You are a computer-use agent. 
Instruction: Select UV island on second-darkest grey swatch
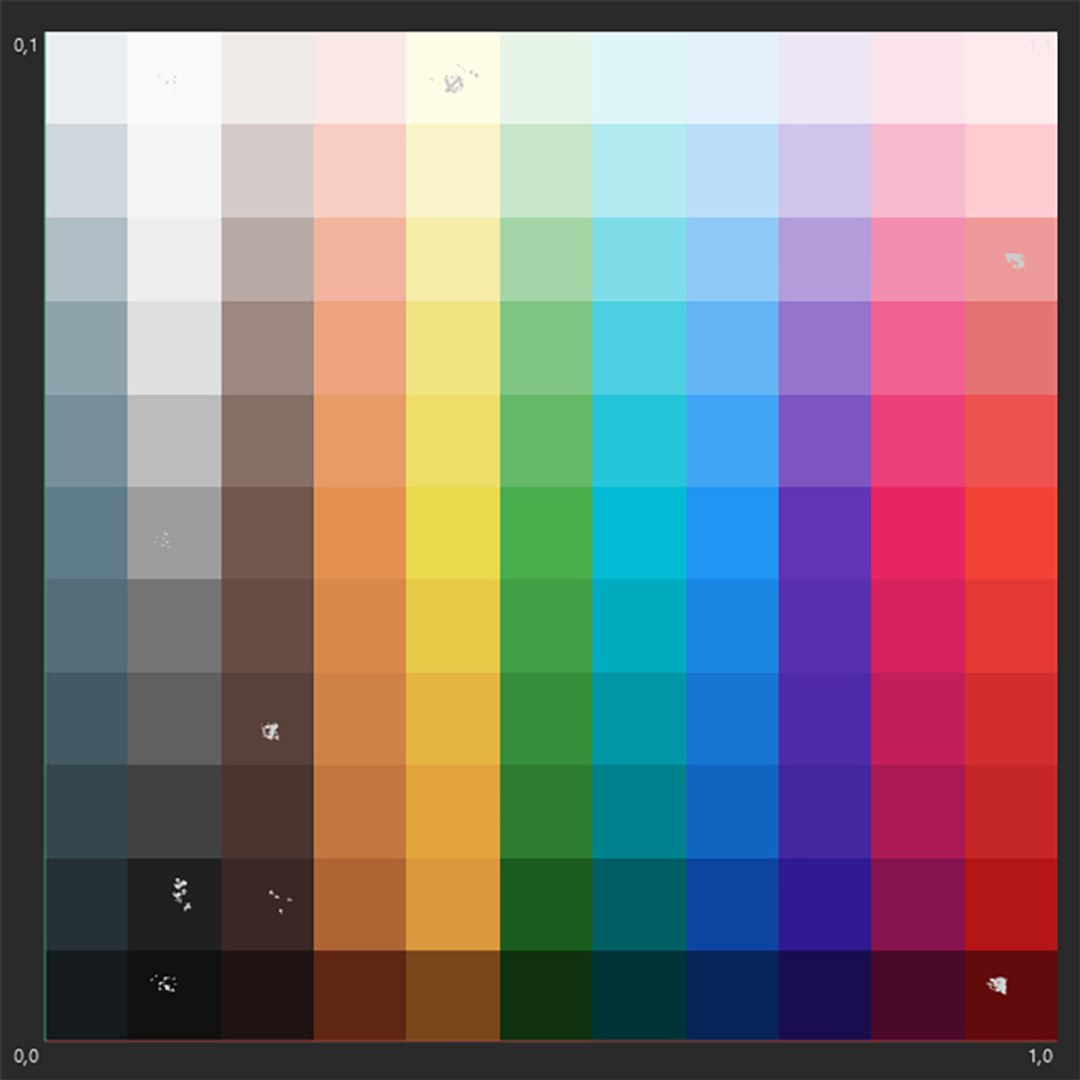click(181, 894)
